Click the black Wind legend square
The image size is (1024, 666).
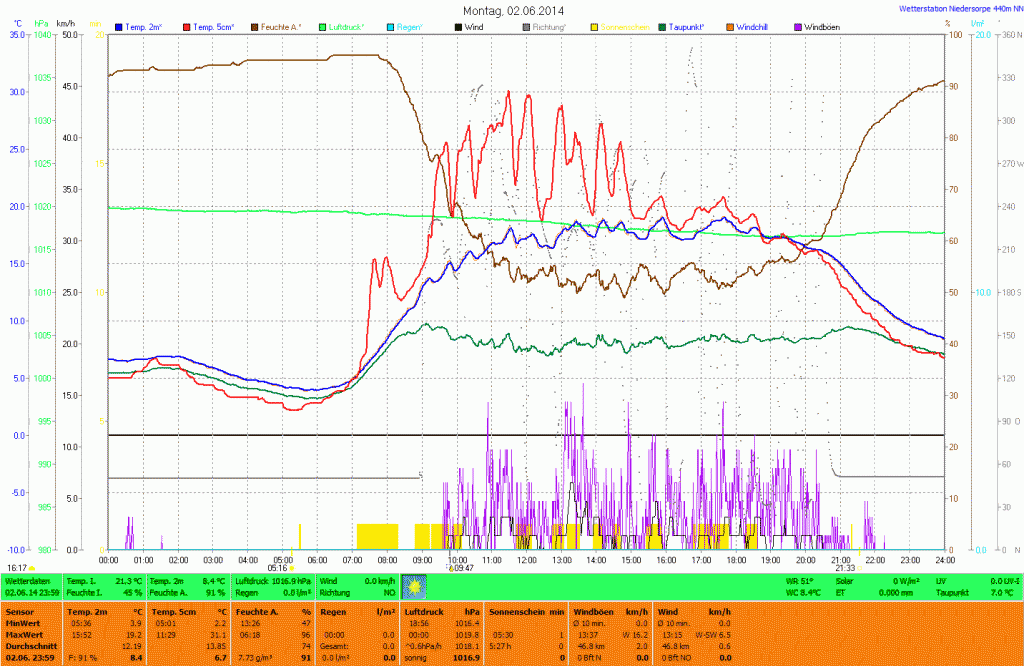tap(458, 25)
